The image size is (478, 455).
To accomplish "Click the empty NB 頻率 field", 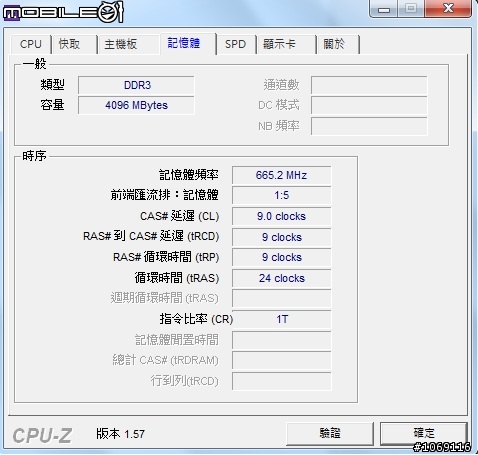I will 369,126.
